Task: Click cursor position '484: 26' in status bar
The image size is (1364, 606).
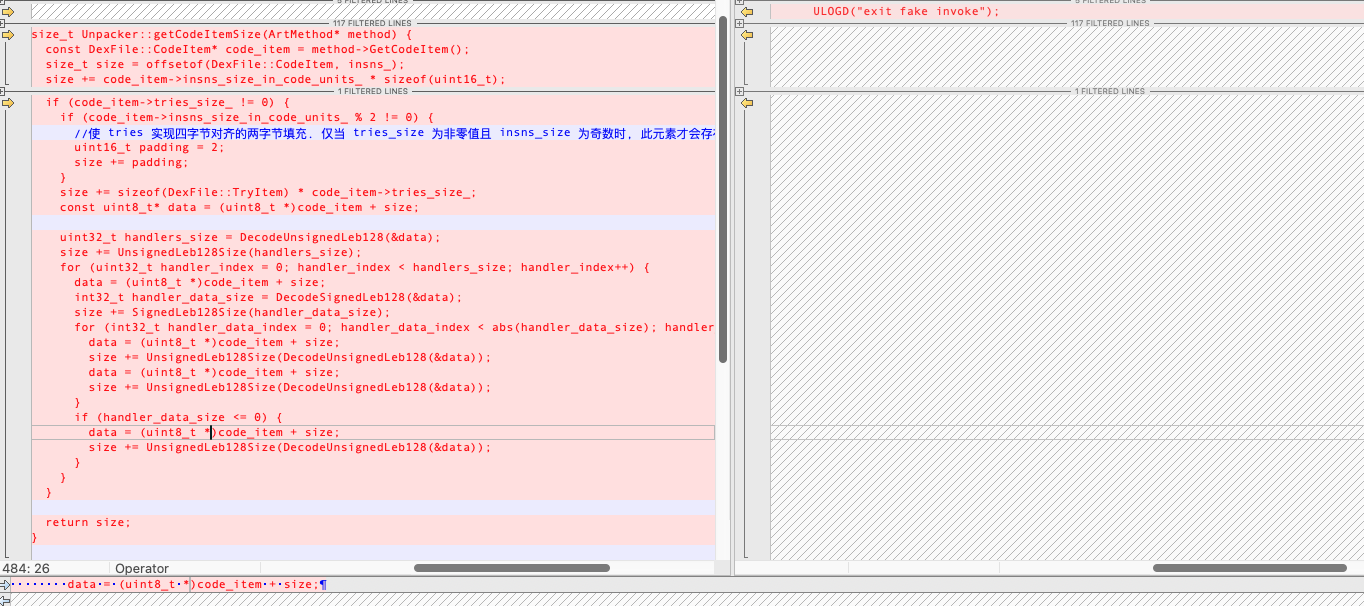Action: coord(26,568)
